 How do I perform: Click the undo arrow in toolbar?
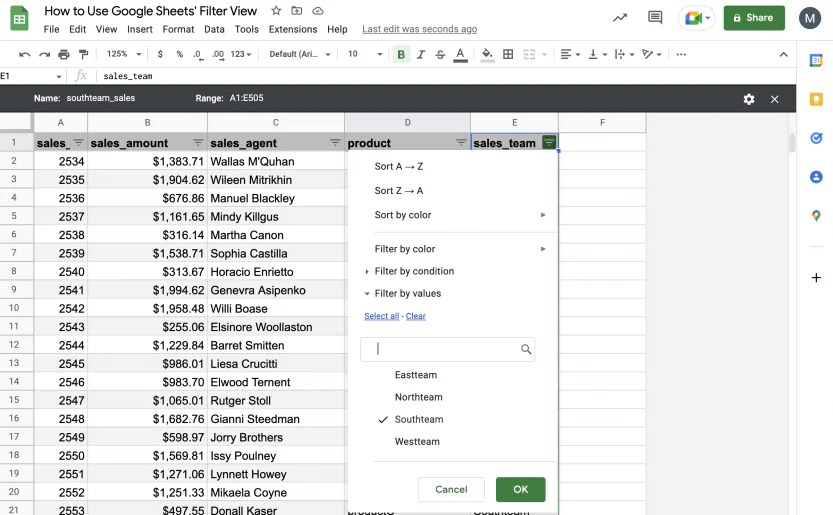click(24, 54)
